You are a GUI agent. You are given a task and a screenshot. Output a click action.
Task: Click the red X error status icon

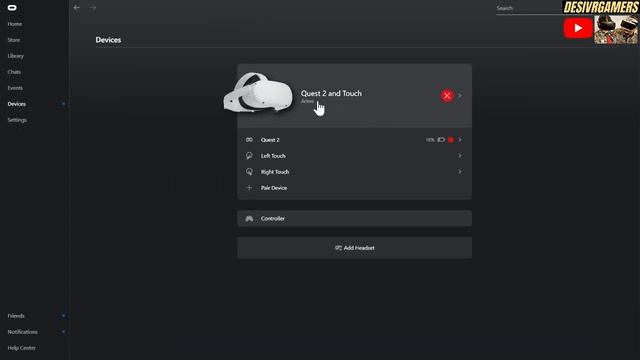(x=447, y=96)
